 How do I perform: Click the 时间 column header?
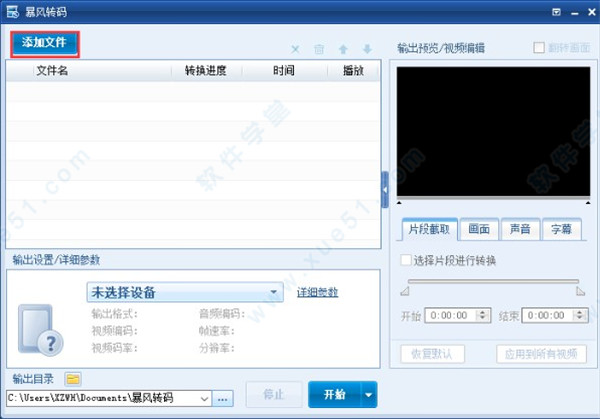point(284,70)
